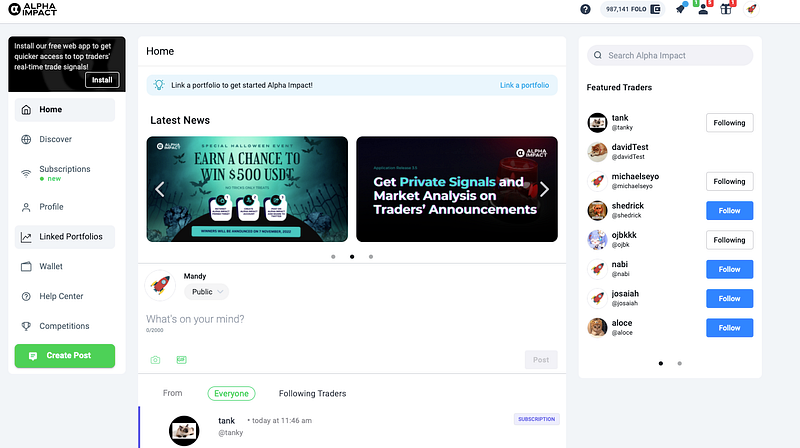Open tank's avatar in Featured Traders
Screen dimensions: 800x448
tap(597, 122)
